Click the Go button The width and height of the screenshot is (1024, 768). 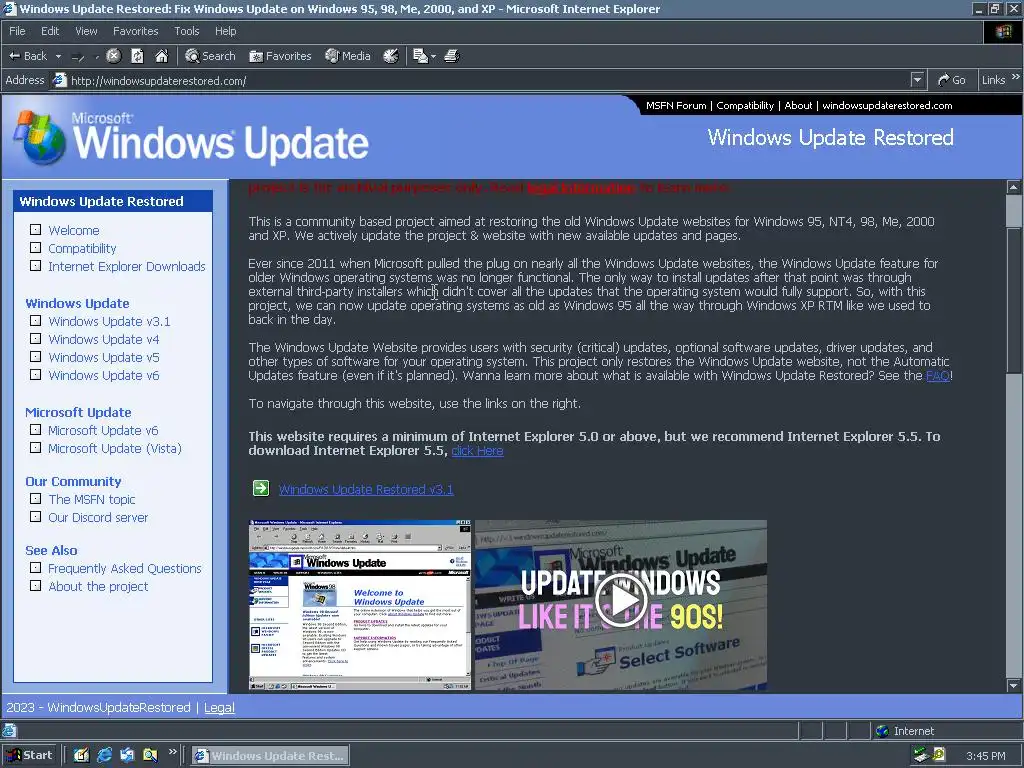click(x=952, y=80)
